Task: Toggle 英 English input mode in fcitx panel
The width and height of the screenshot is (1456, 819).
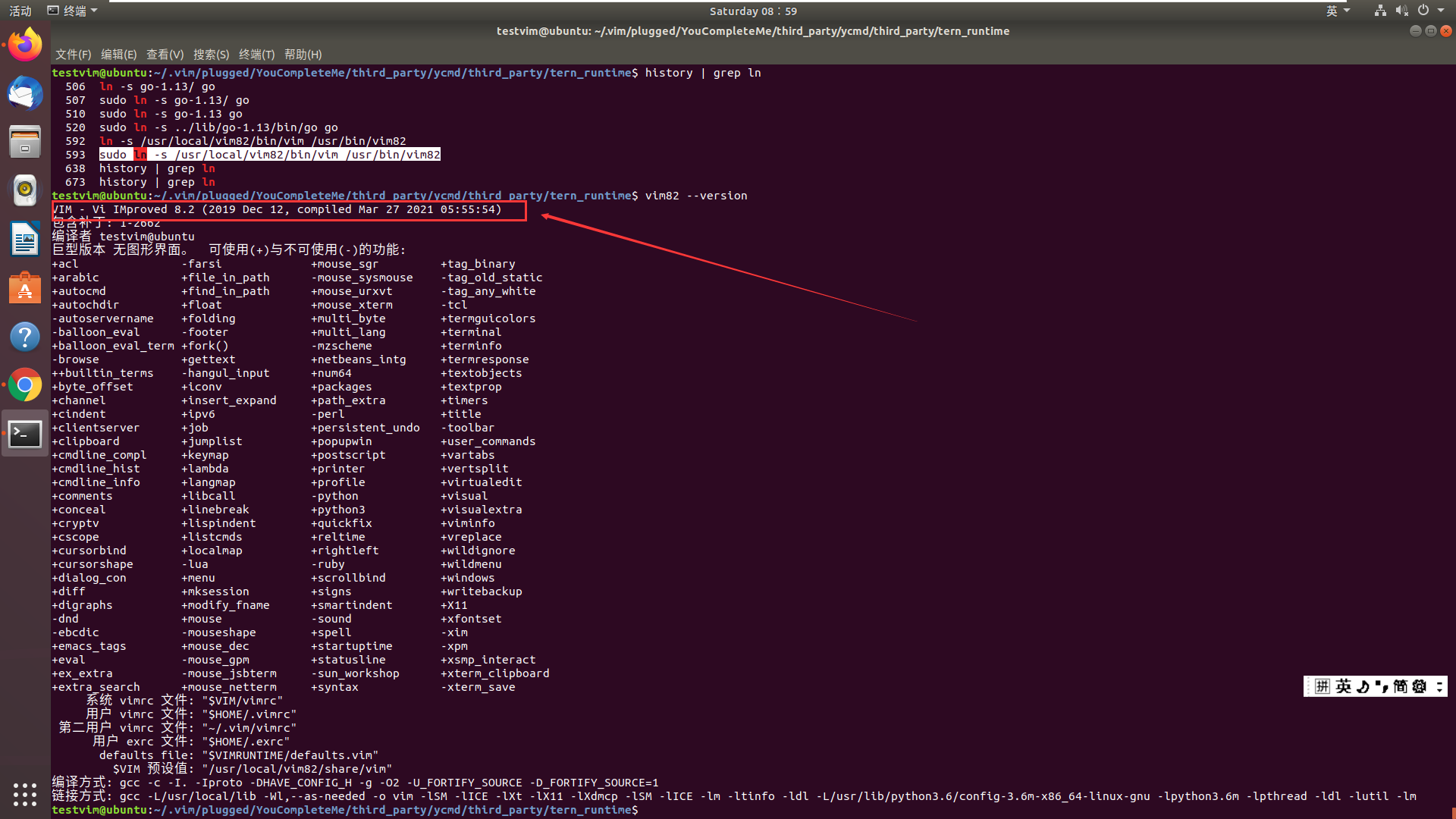Action: tap(1342, 686)
